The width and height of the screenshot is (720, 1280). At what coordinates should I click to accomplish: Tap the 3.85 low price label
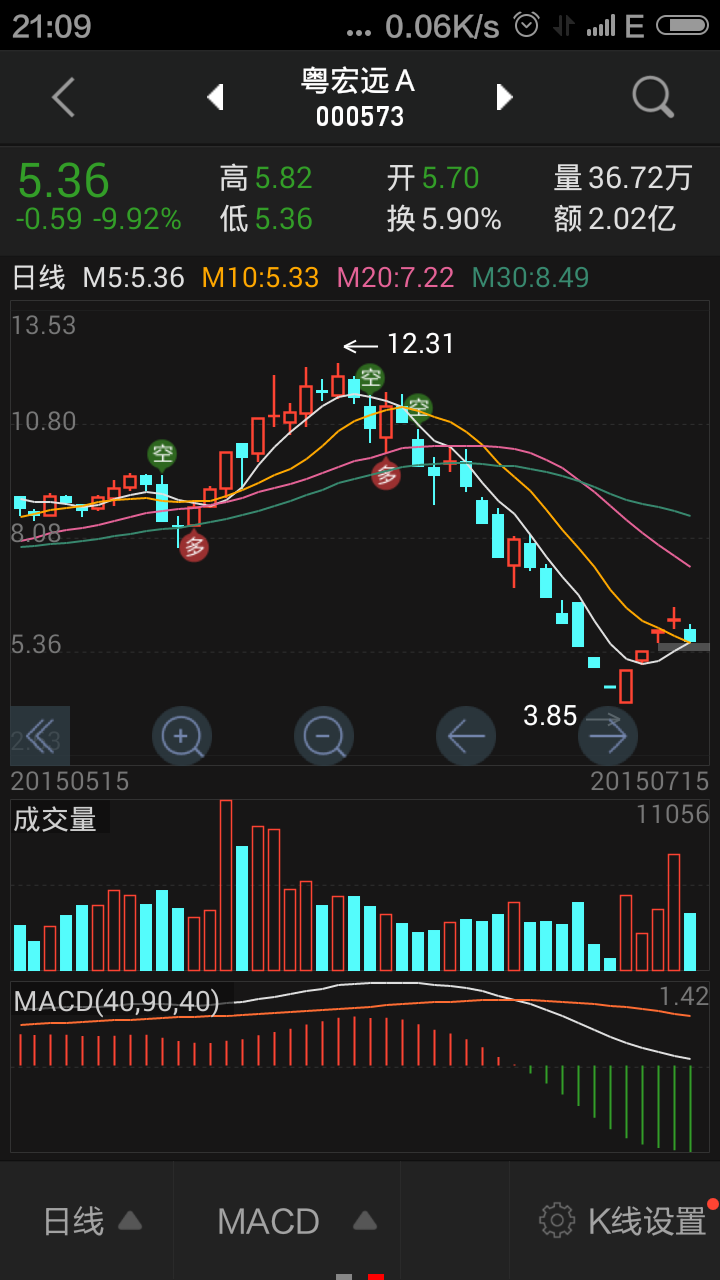(x=551, y=716)
